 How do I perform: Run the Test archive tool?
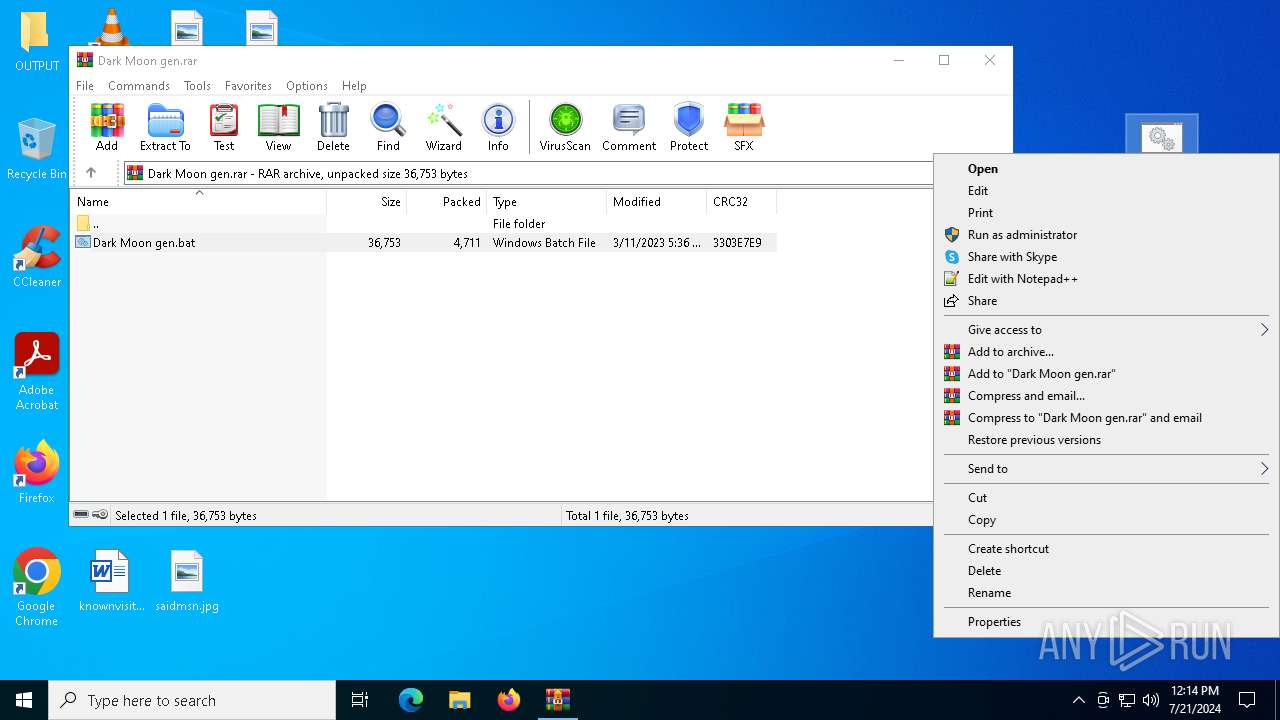(x=224, y=127)
